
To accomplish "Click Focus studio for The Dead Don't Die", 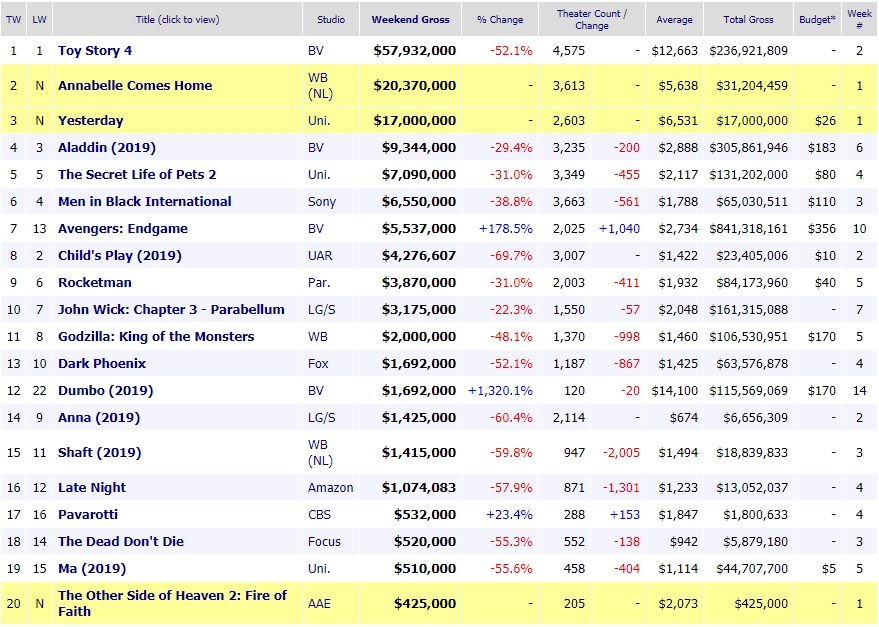I will [x=324, y=541].
